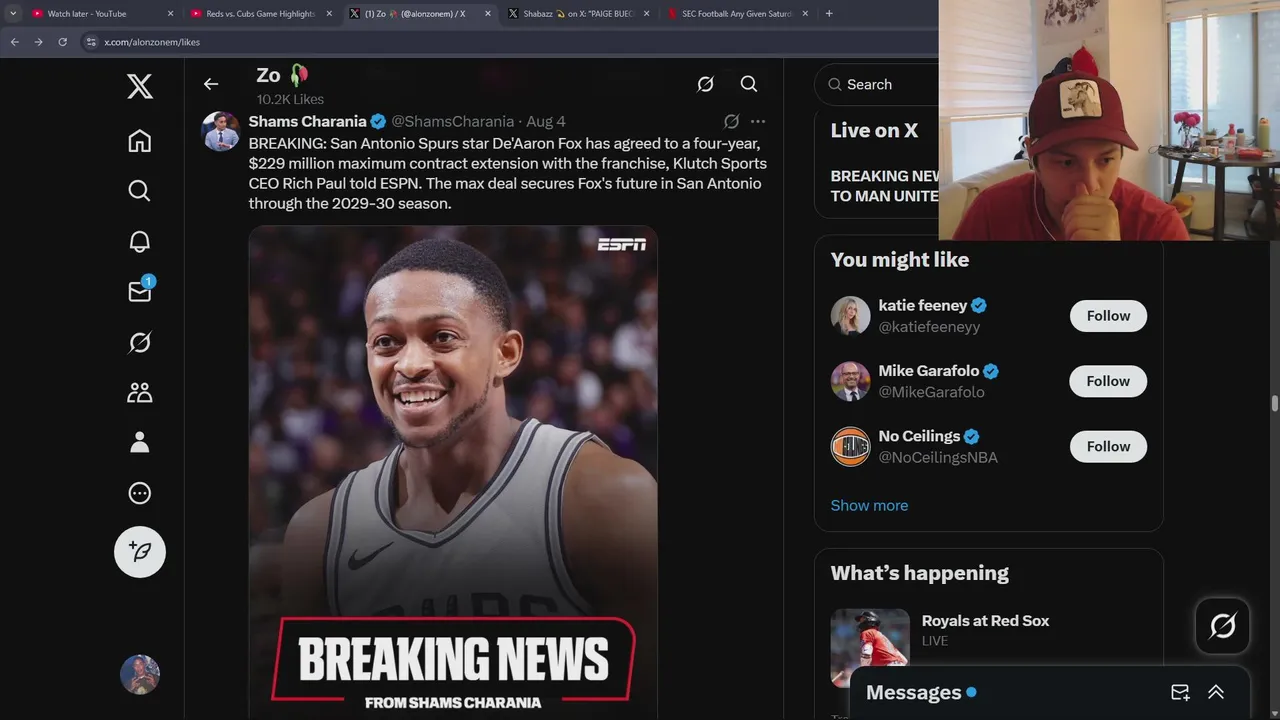Open Profile person icon in sidebar
1280x720 pixels.
(140, 442)
